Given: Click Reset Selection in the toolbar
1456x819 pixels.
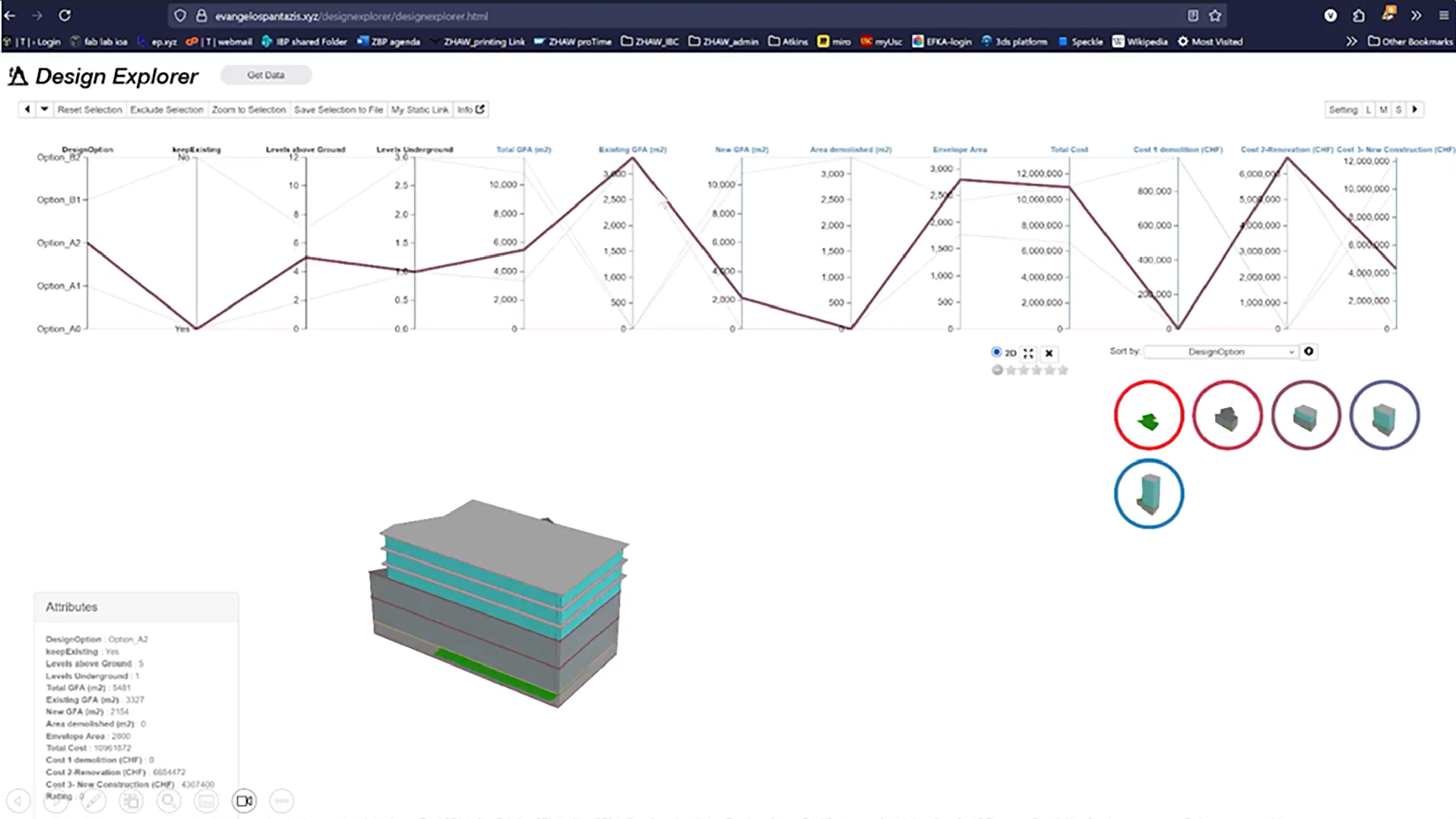Looking at the screenshot, I should pos(89,109).
